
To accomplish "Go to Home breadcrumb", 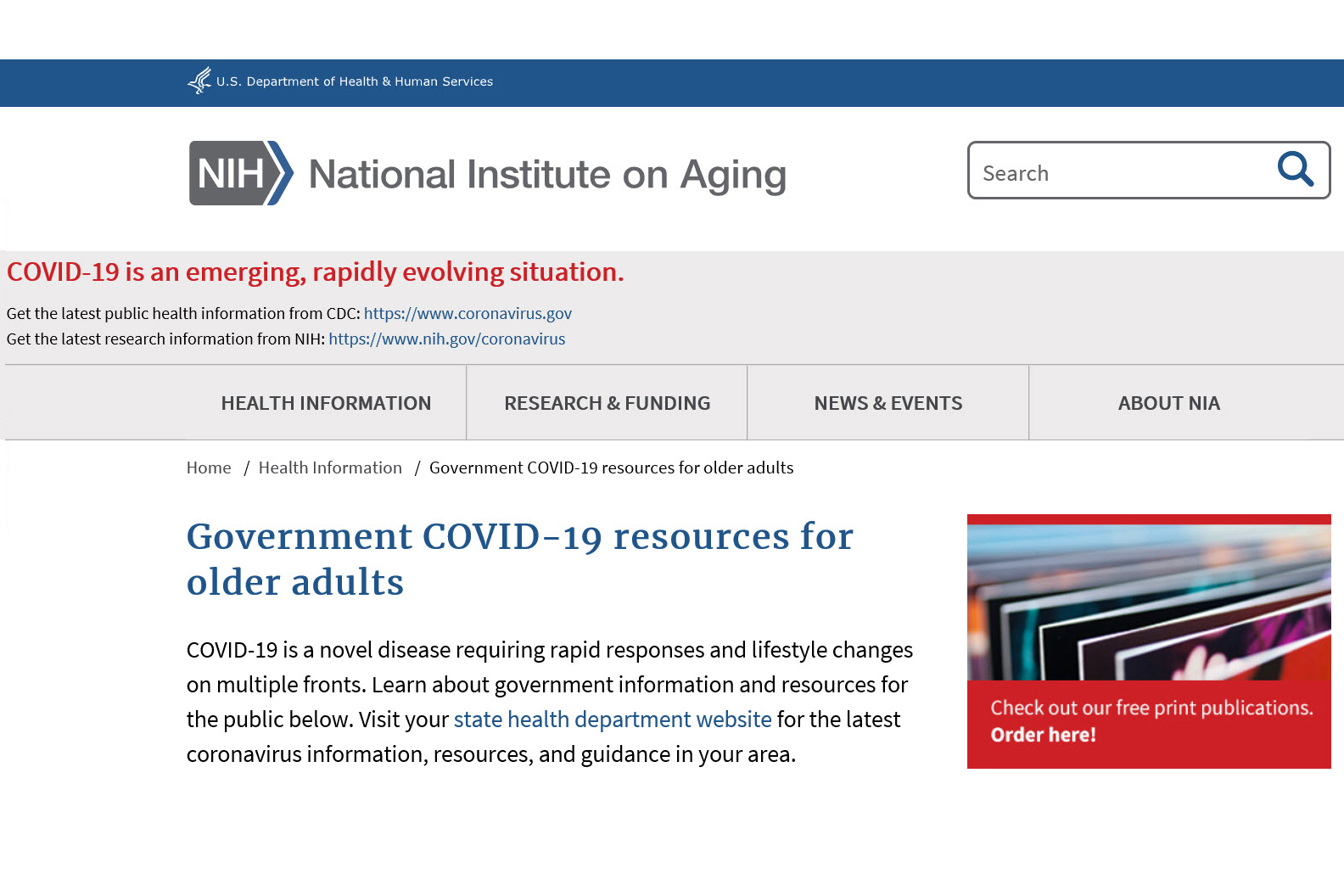I will (x=209, y=468).
